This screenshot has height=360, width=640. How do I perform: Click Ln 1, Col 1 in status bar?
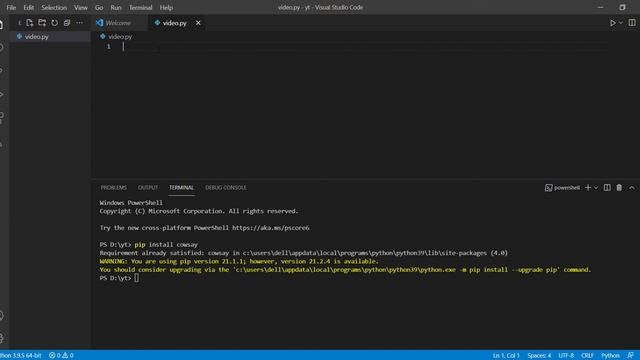[x=506, y=356]
